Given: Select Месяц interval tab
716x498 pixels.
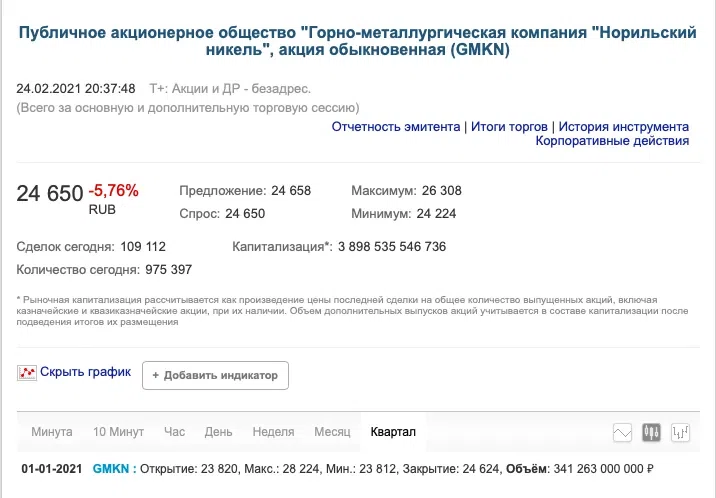Looking at the screenshot, I should pyautogui.click(x=332, y=432).
